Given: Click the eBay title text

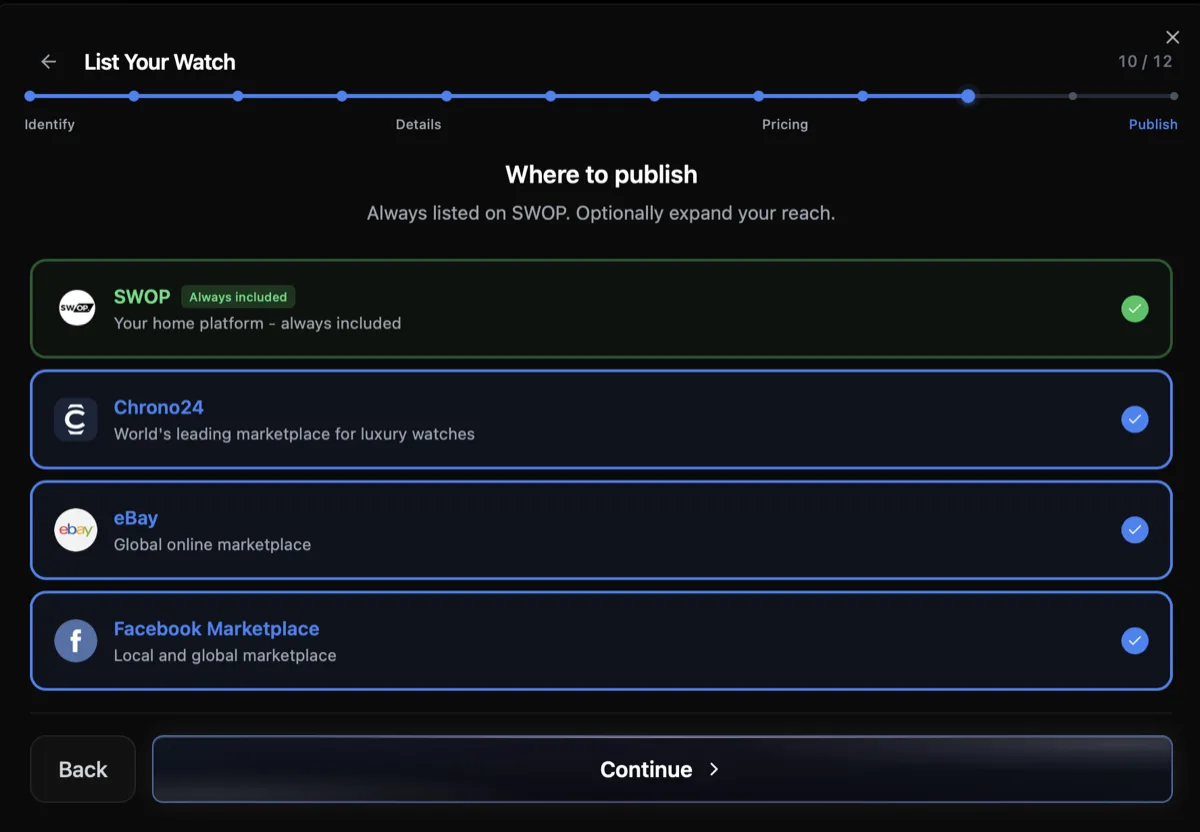Looking at the screenshot, I should (x=136, y=518).
